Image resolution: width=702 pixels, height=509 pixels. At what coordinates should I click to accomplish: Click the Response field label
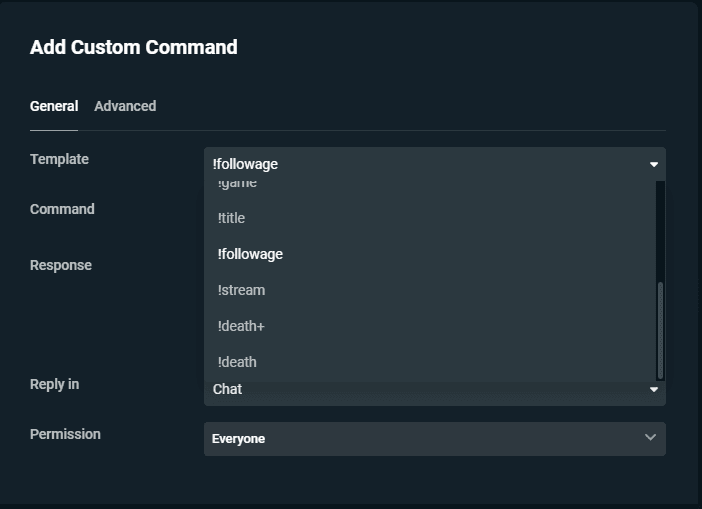click(61, 265)
